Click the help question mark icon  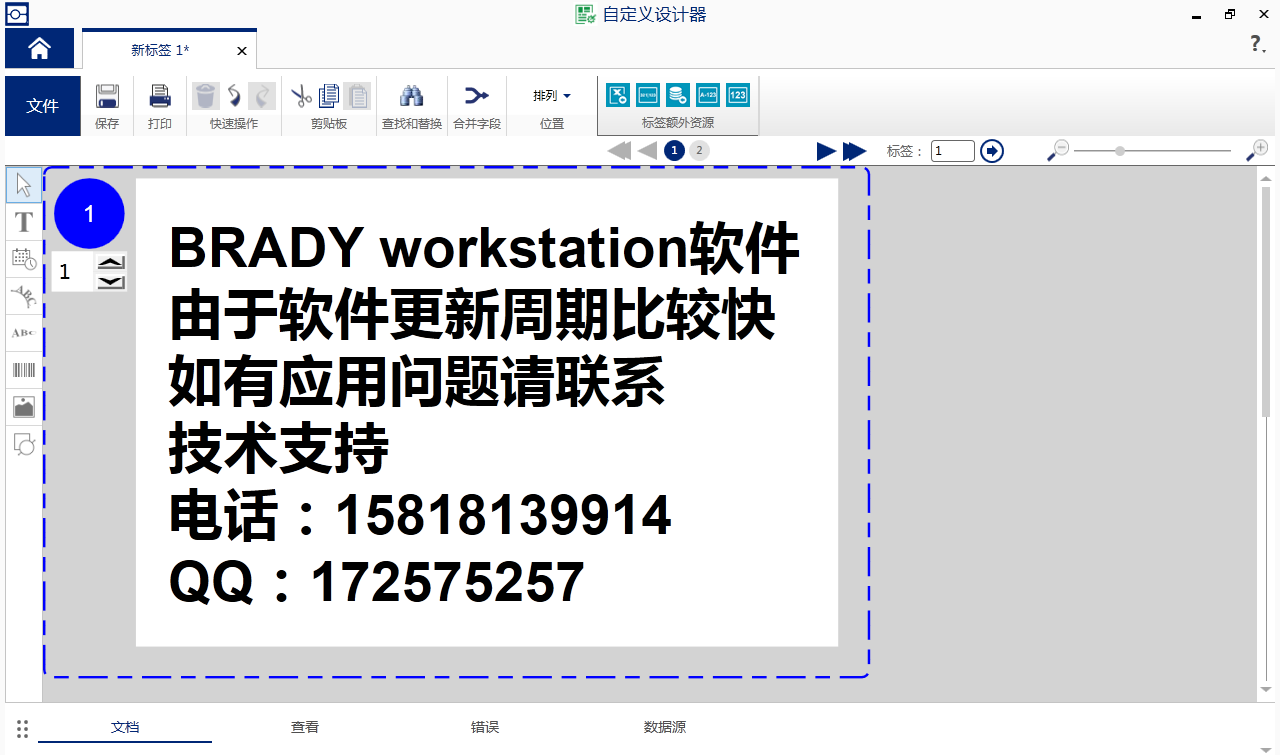(x=1257, y=44)
